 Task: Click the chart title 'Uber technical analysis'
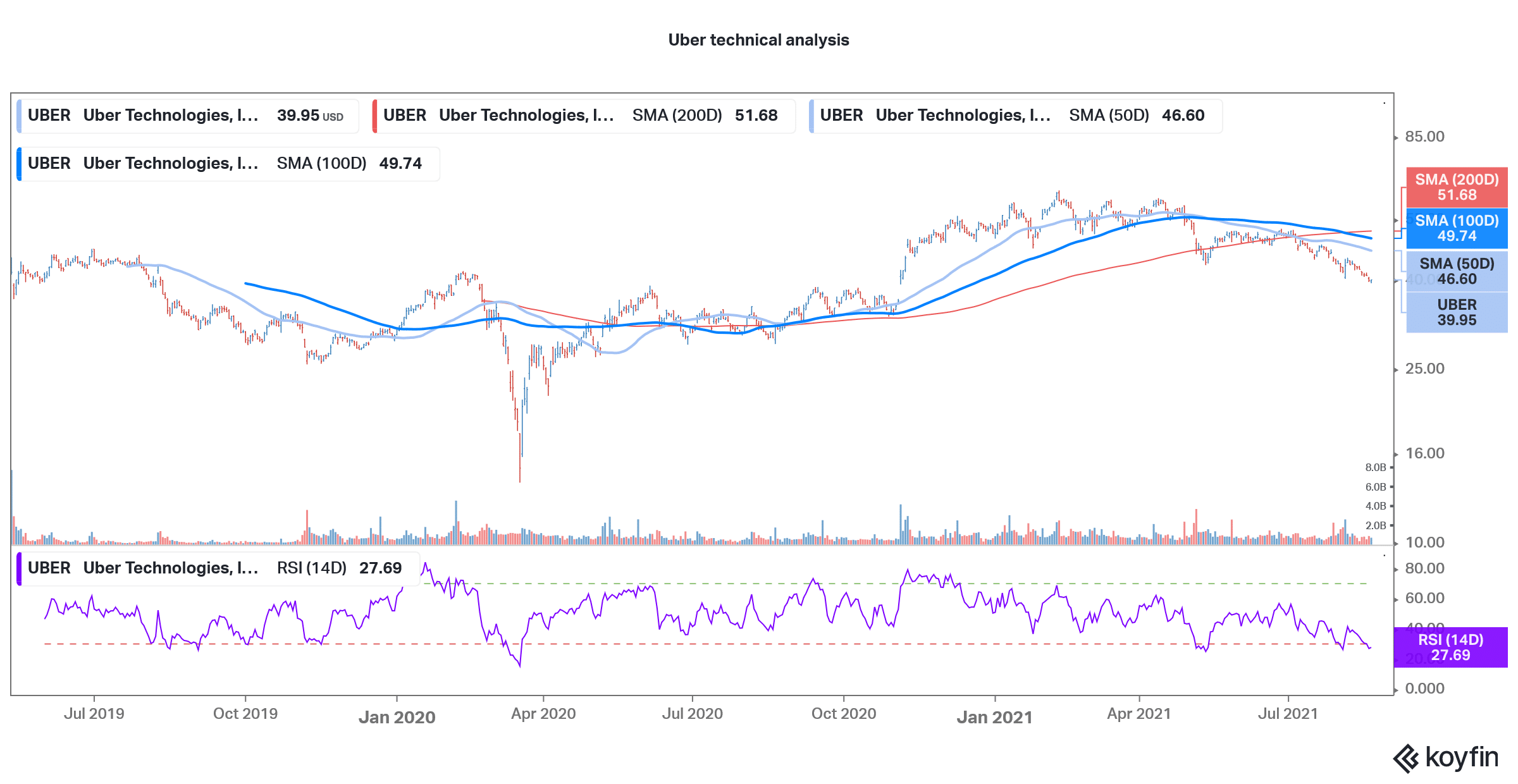click(x=758, y=40)
